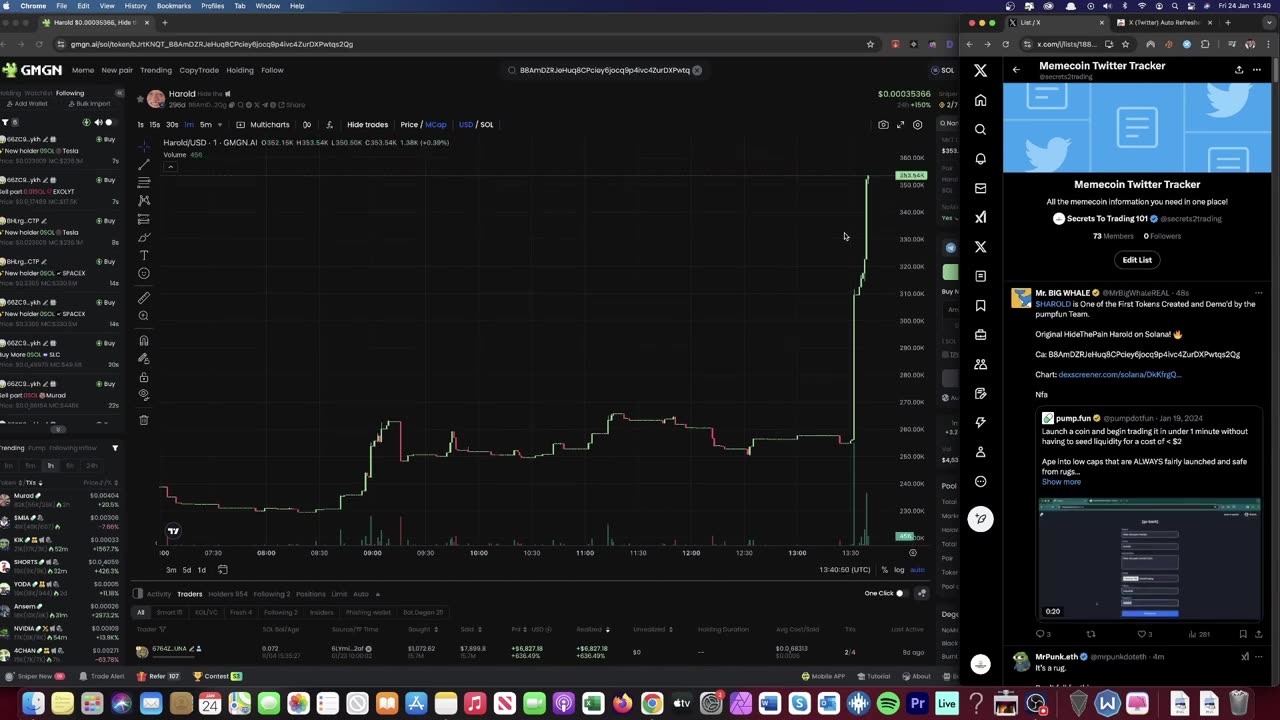
Task: Toggle percent scale on chart
Action: pyautogui.click(x=884, y=570)
